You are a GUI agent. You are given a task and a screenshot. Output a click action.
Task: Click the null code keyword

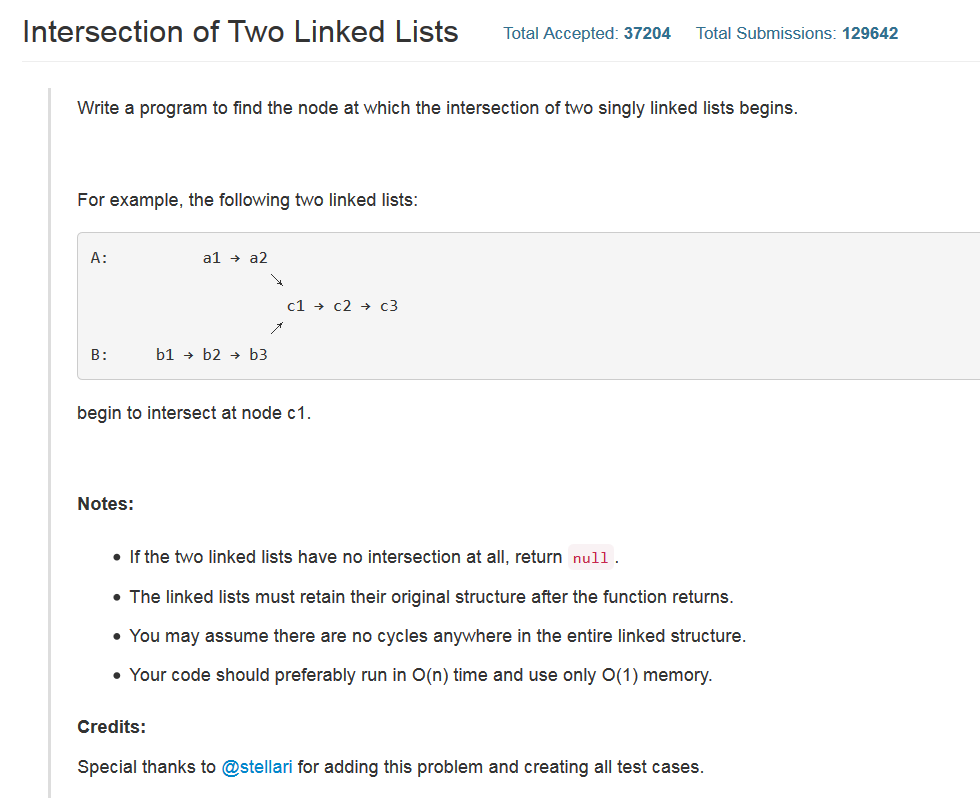click(x=591, y=557)
